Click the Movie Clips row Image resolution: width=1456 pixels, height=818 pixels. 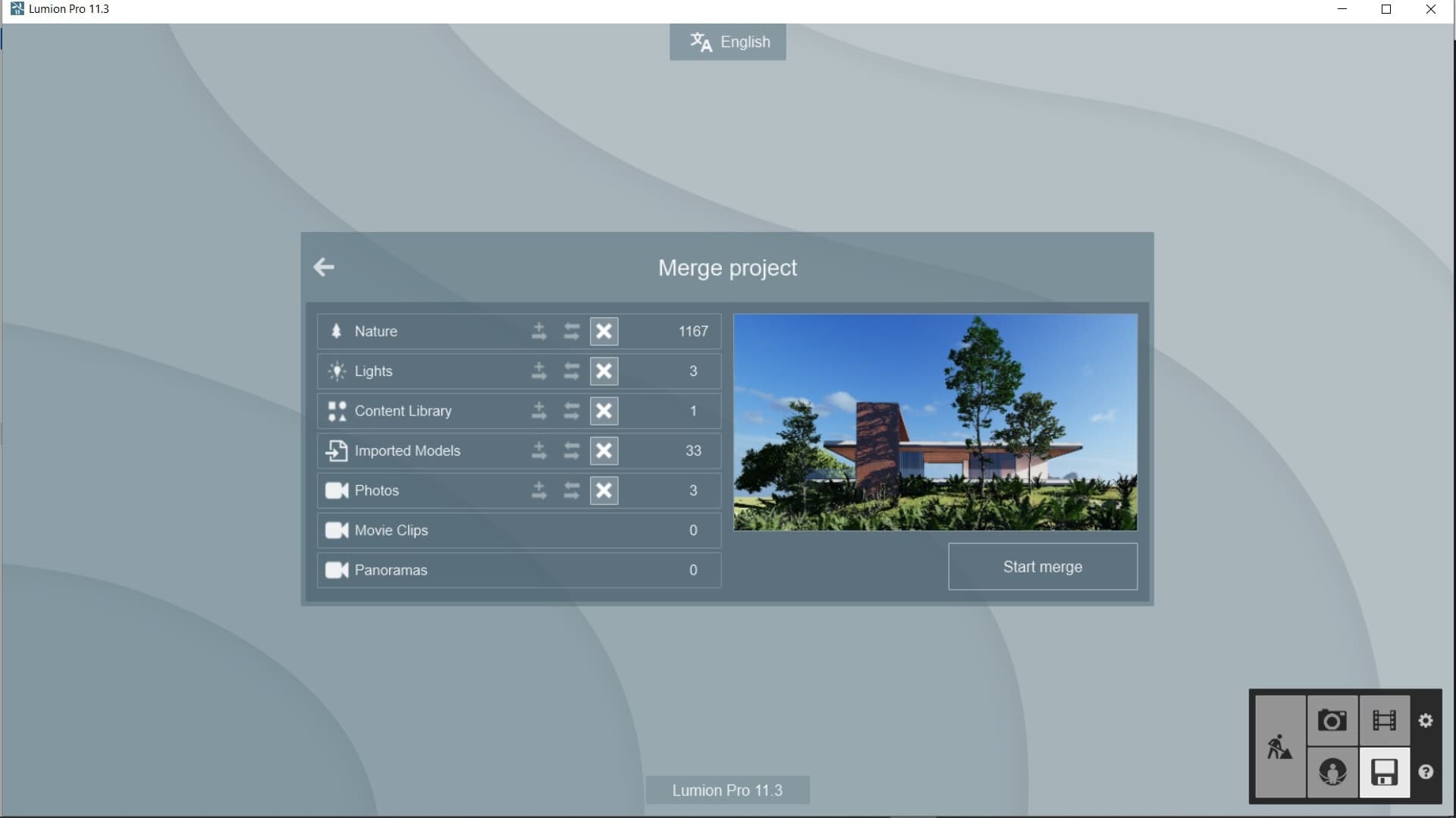coord(519,531)
